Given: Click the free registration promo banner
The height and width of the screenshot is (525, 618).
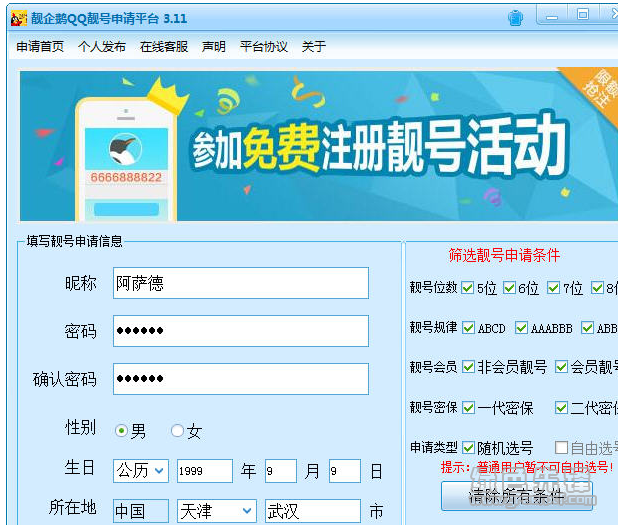Looking at the screenshot, I should (319, 146).
